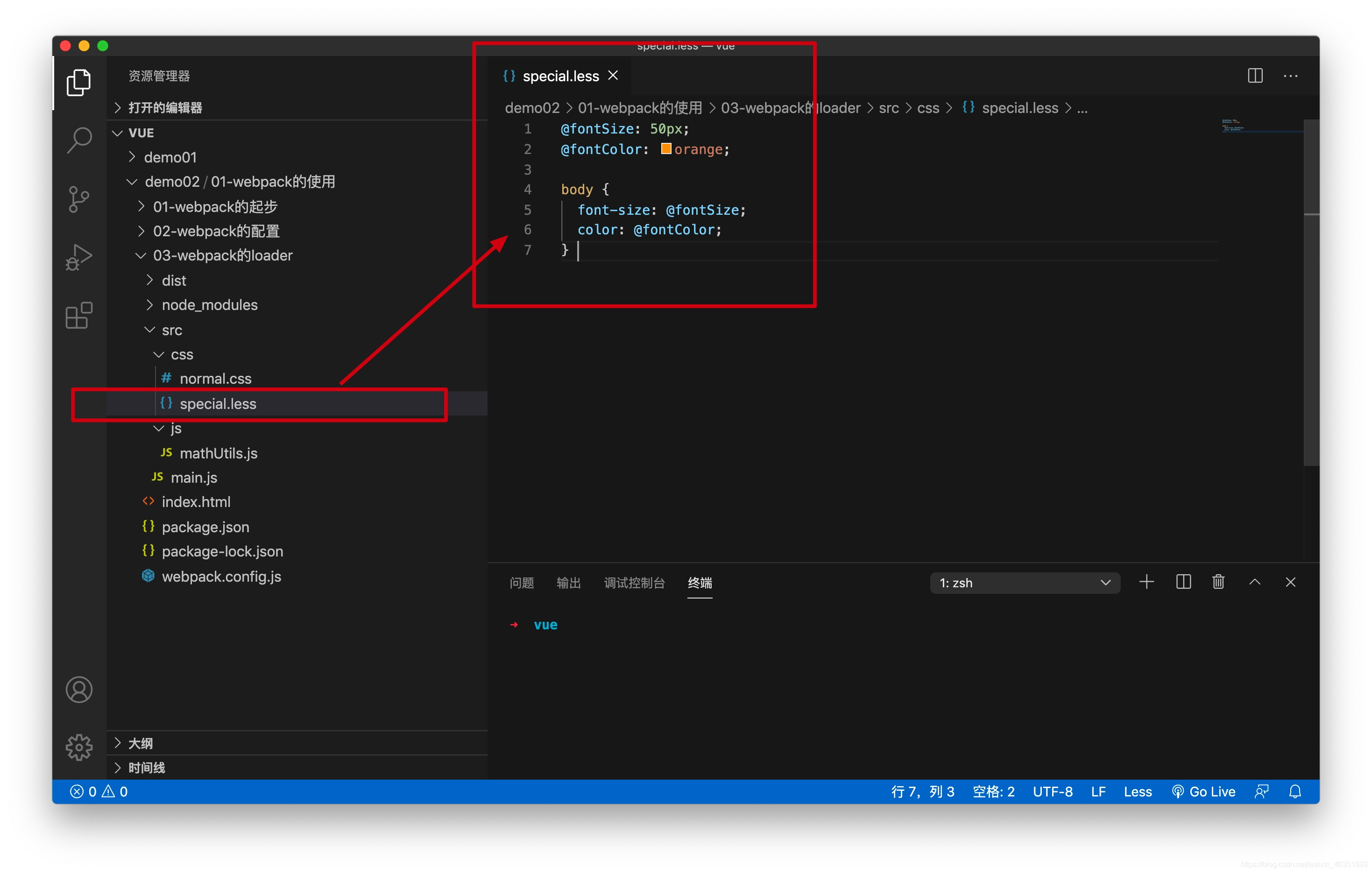
Task: Open the Source Control view
Action: 78,199
